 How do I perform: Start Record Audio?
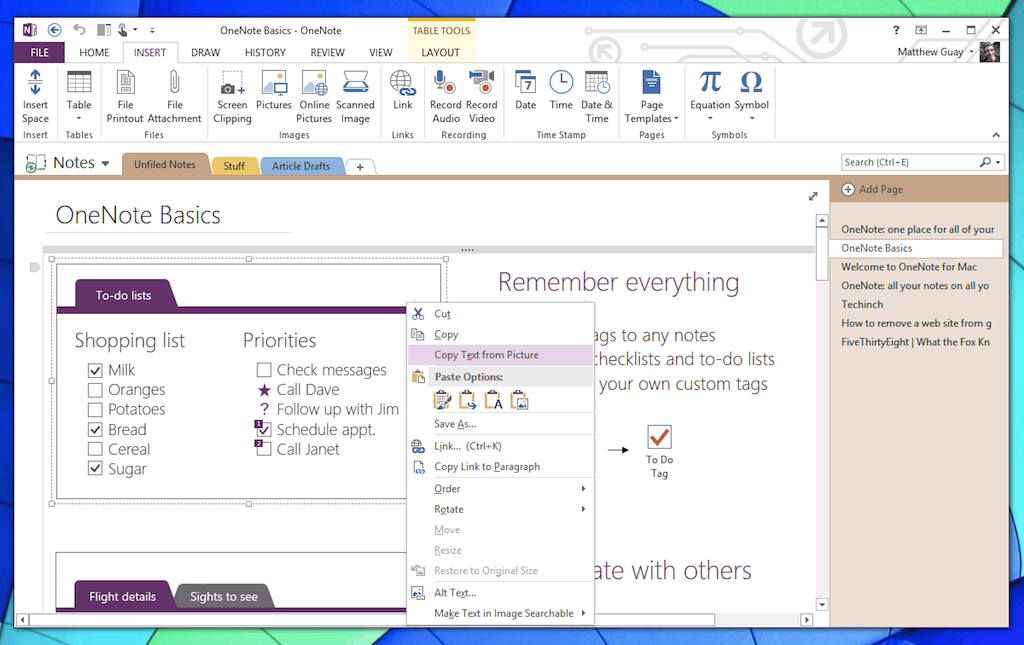[445, 96]
